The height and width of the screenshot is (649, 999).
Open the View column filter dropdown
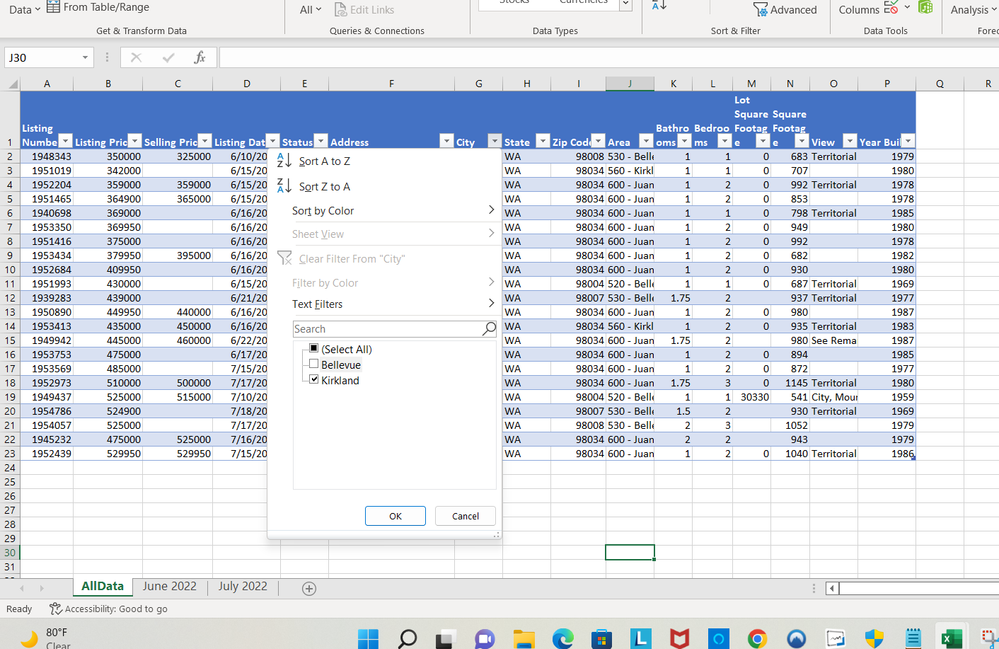850,141
